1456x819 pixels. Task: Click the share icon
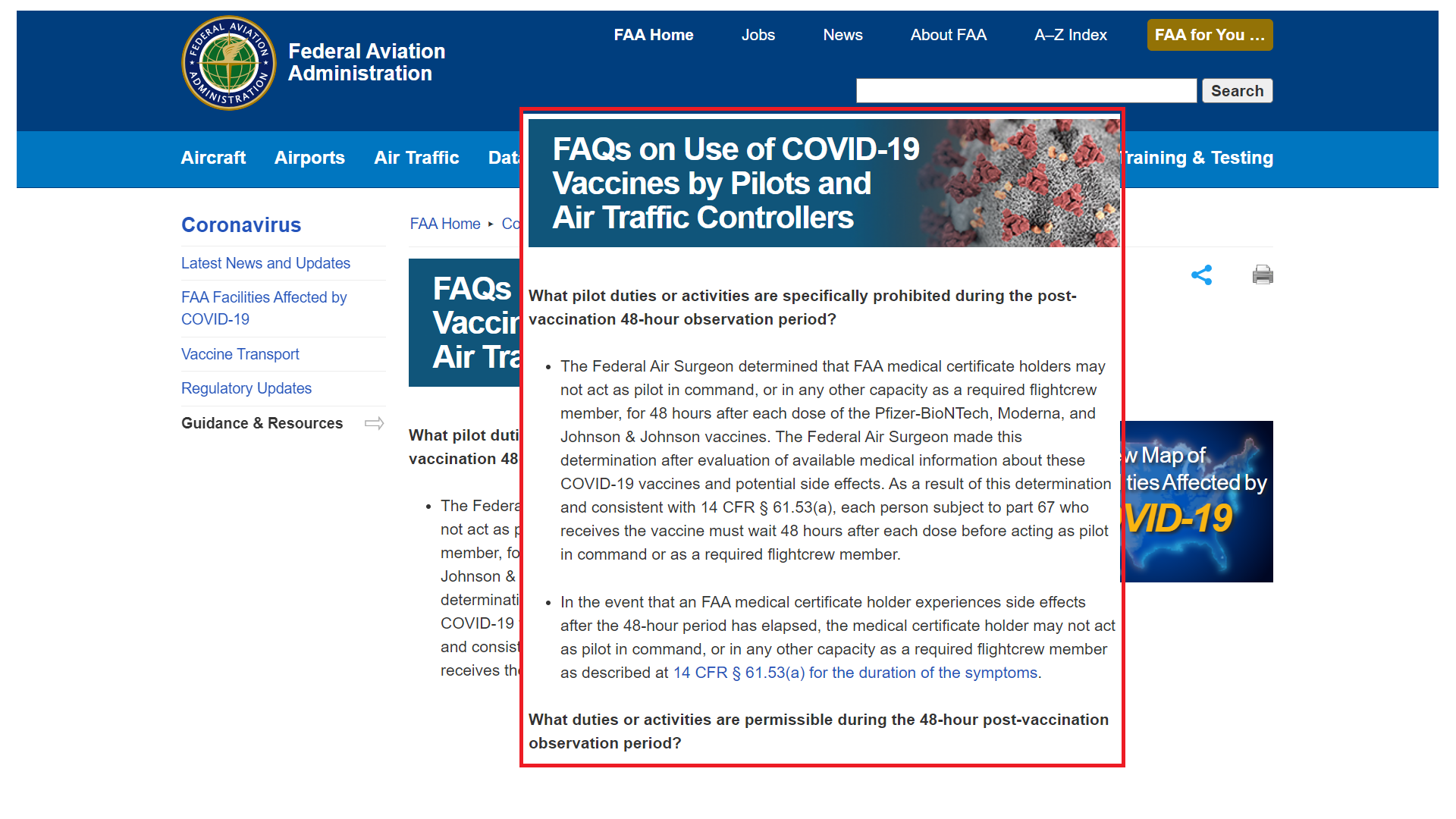pyautogui.click(x=1201, y=275)
